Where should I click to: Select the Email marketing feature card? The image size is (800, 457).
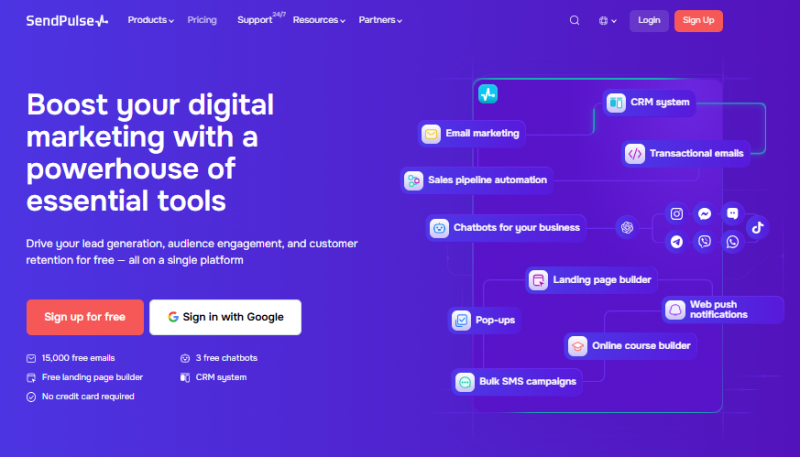471,133
